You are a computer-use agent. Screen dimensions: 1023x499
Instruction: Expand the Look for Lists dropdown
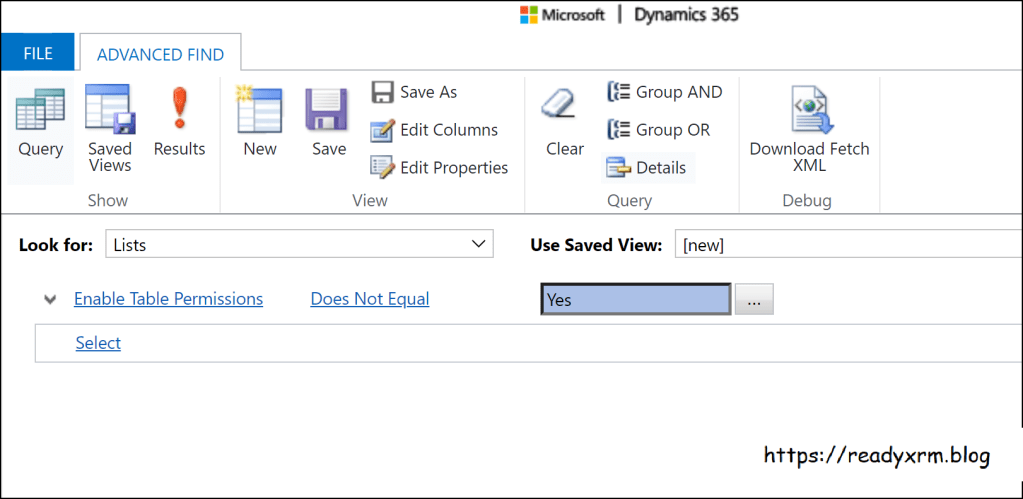[x=299, y=245]
